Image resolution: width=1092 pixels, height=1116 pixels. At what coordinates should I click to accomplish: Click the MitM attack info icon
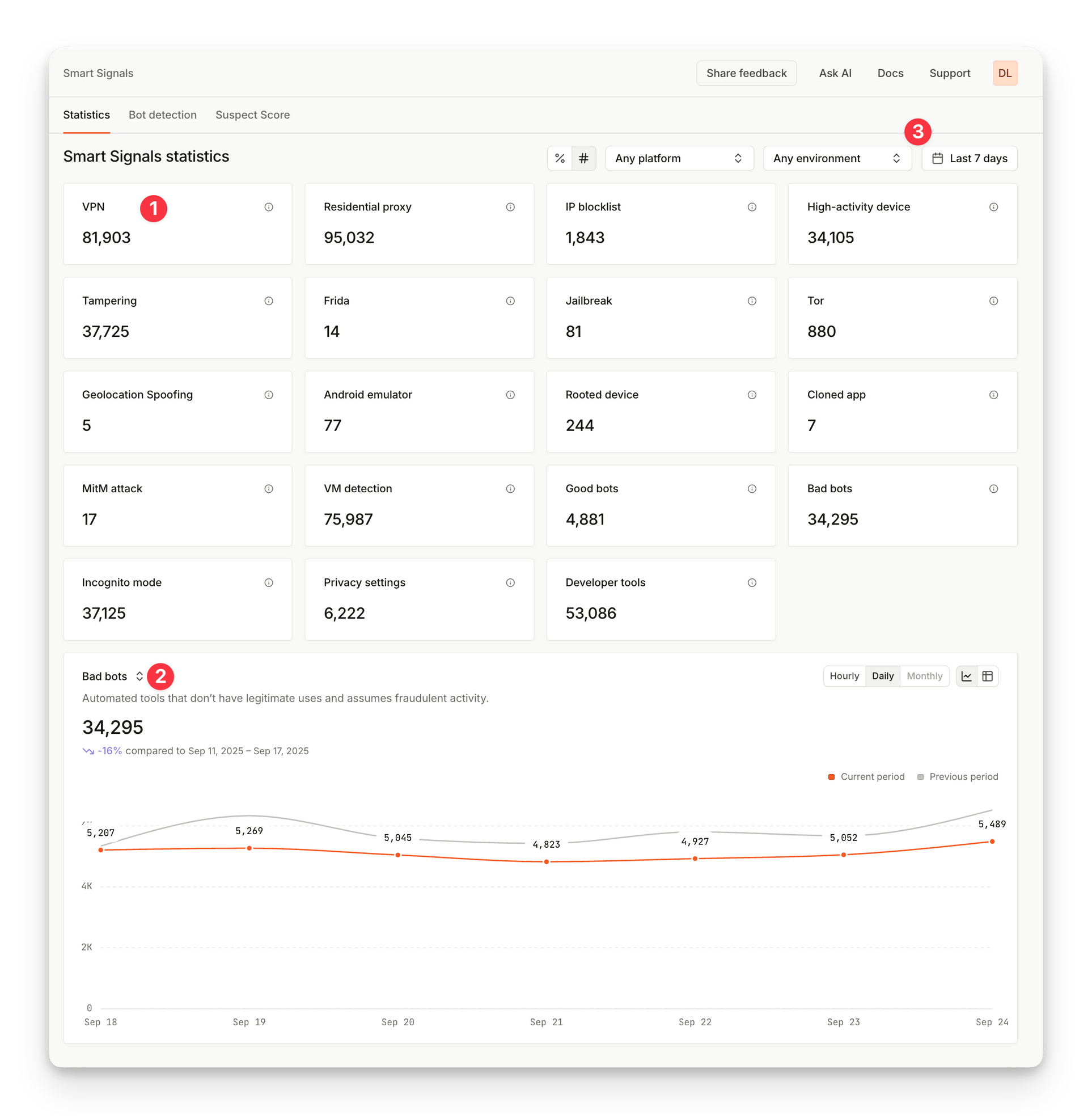coord(268,489)
